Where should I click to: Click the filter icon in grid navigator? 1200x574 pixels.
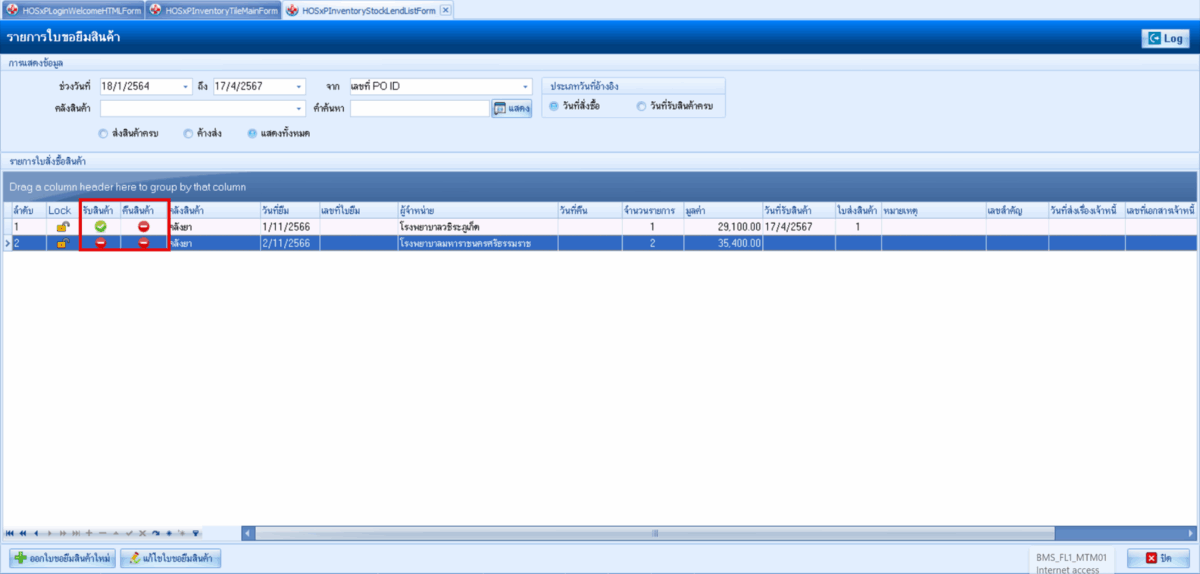click(x=196, y=533)
